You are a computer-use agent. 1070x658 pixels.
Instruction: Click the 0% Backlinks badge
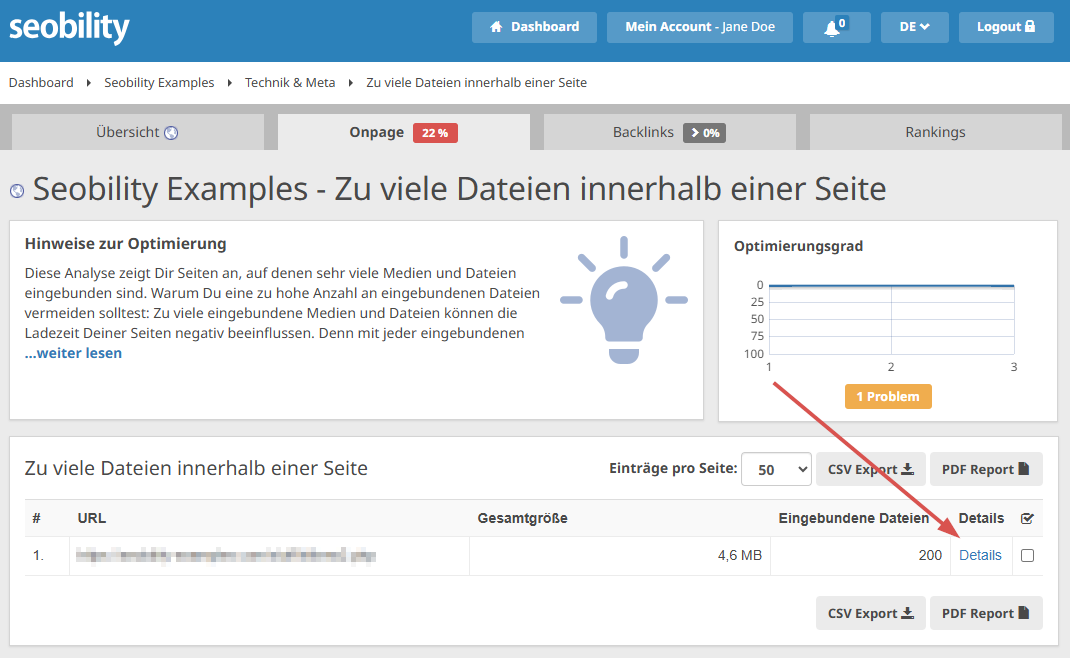pyautogui.click(x=704, y=132)
